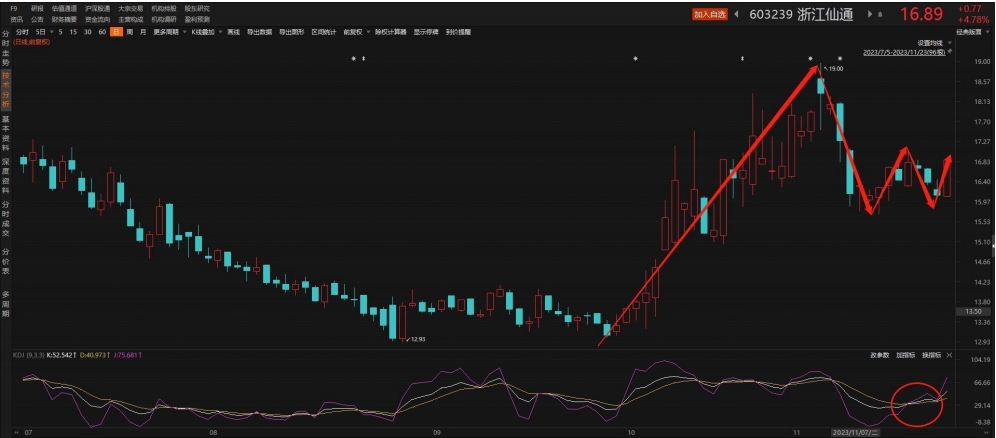Select the 日 daily period

click(x=116, y=32)
